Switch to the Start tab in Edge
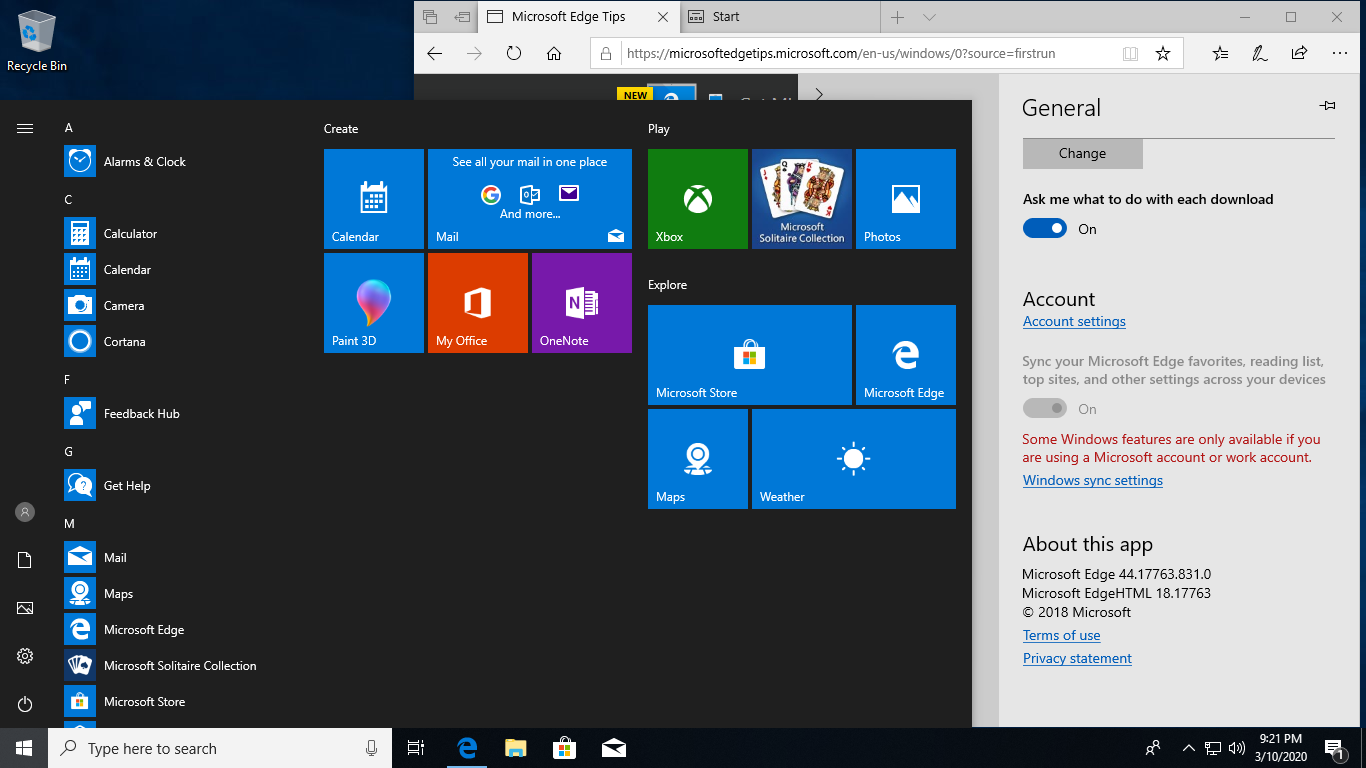The image size is (1366, 768). click(780, 17)
